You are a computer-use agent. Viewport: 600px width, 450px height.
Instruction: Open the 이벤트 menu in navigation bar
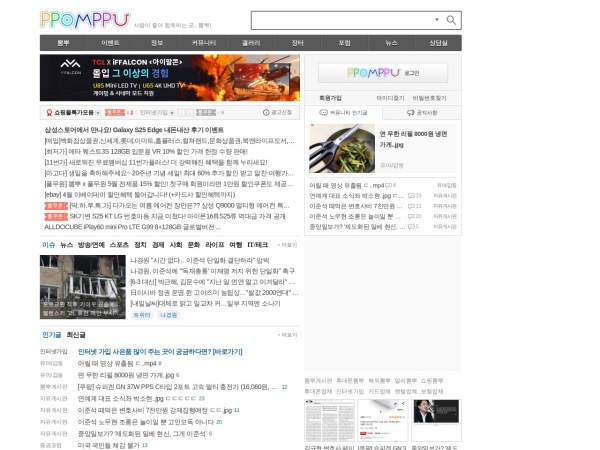point(110,43)
